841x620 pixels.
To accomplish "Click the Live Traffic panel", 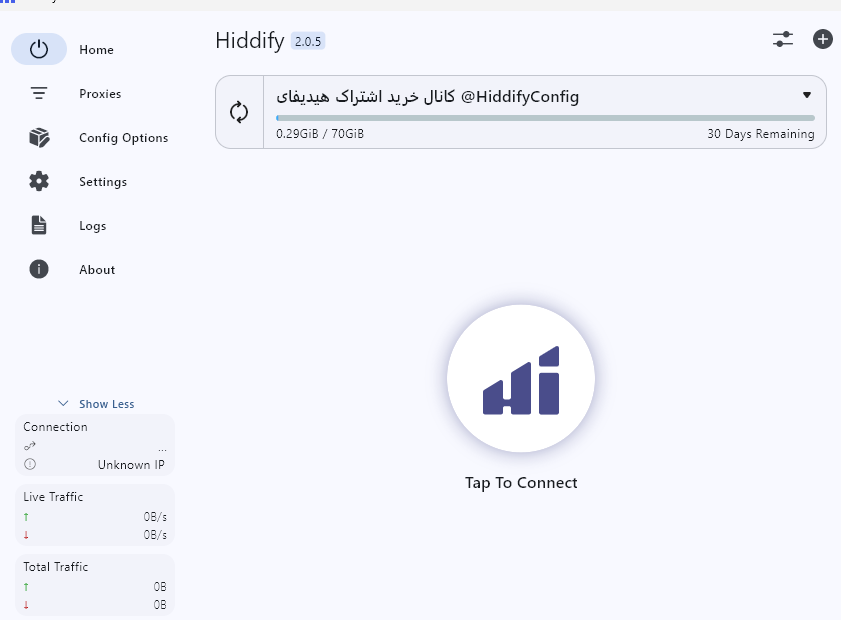I will [x=94, y=515].
